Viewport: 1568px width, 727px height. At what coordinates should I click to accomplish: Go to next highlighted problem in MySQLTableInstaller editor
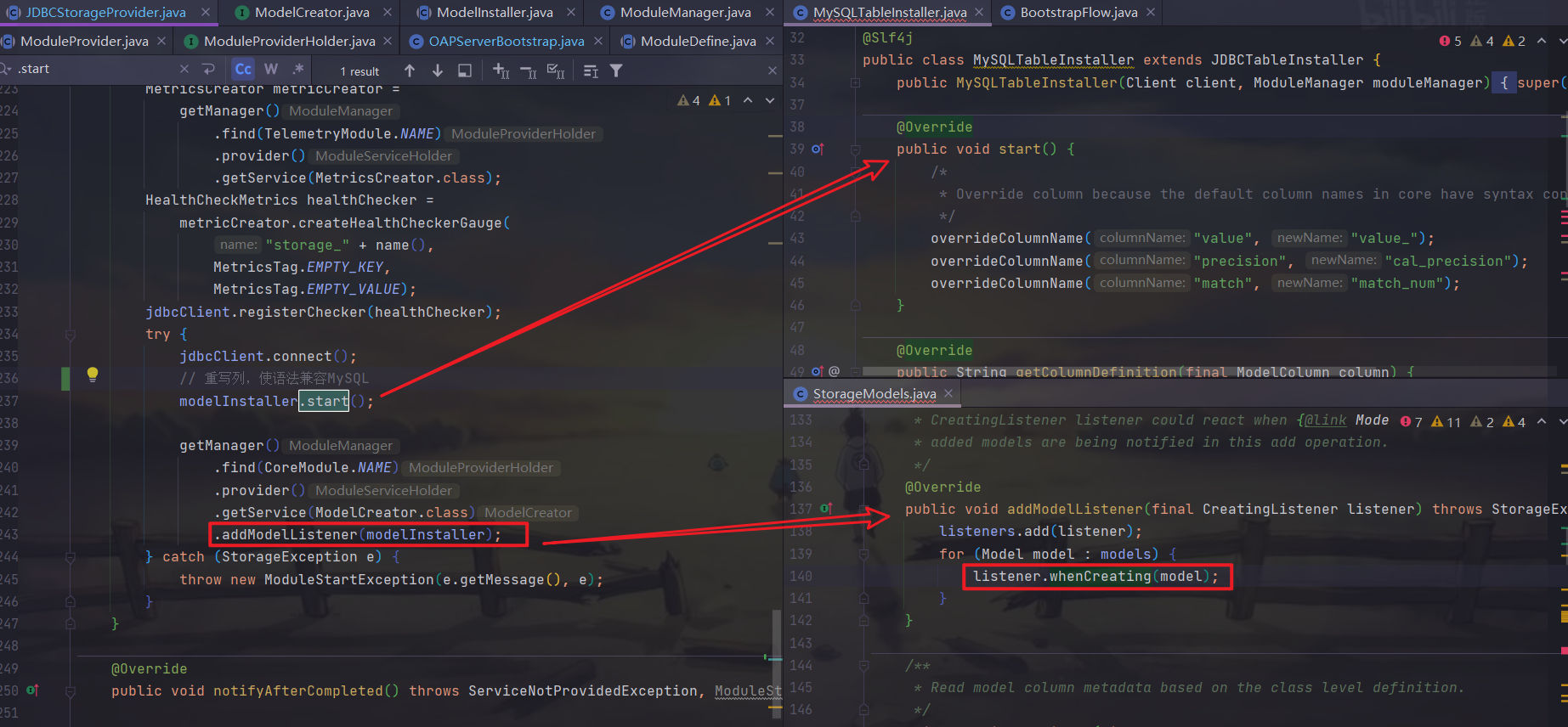tap(1562, 41)
